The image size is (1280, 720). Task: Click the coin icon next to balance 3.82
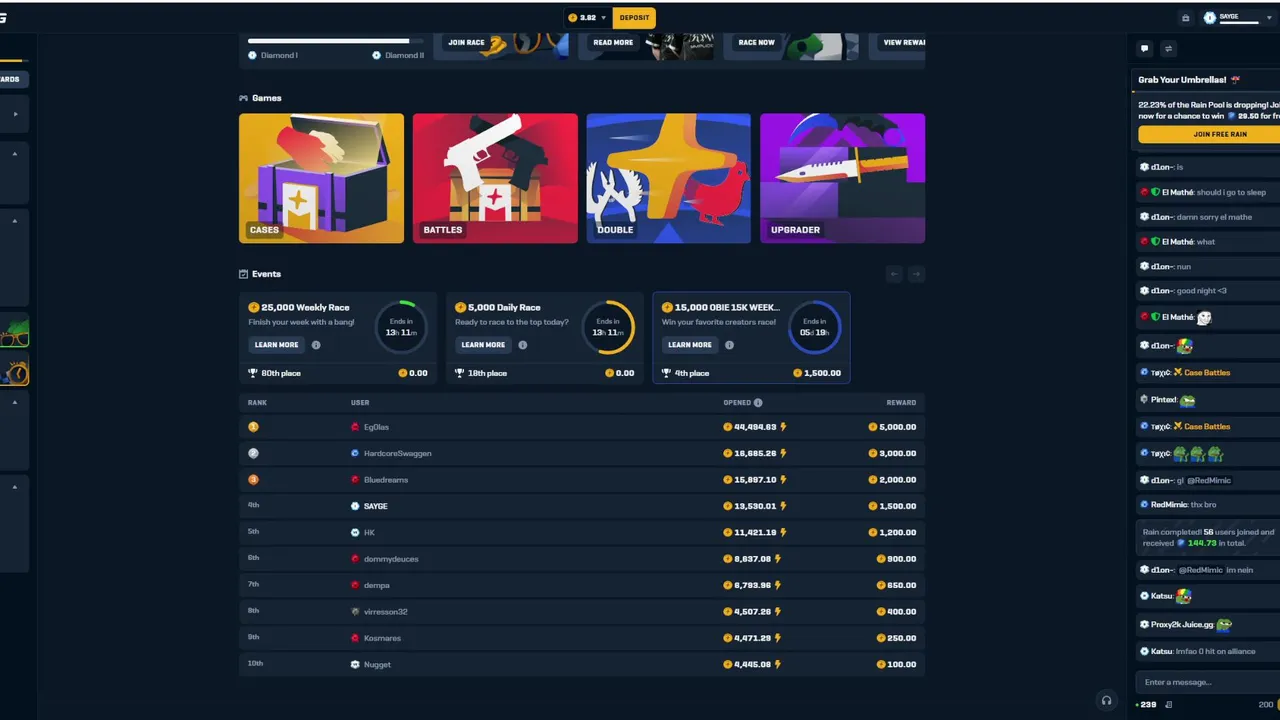pos(573,17)
